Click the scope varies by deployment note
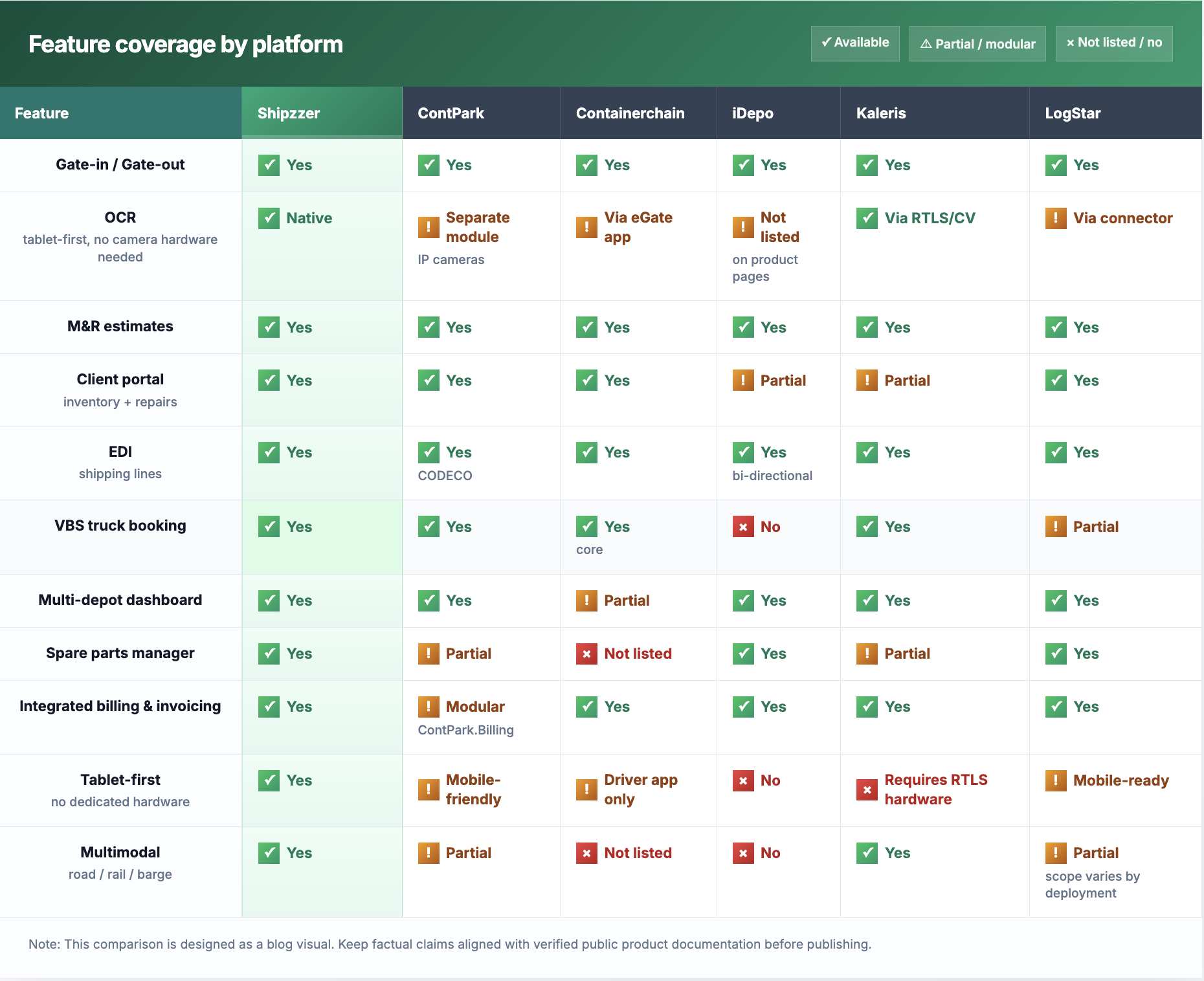Screen dimensions: 1204x981 click(1093, 885)
